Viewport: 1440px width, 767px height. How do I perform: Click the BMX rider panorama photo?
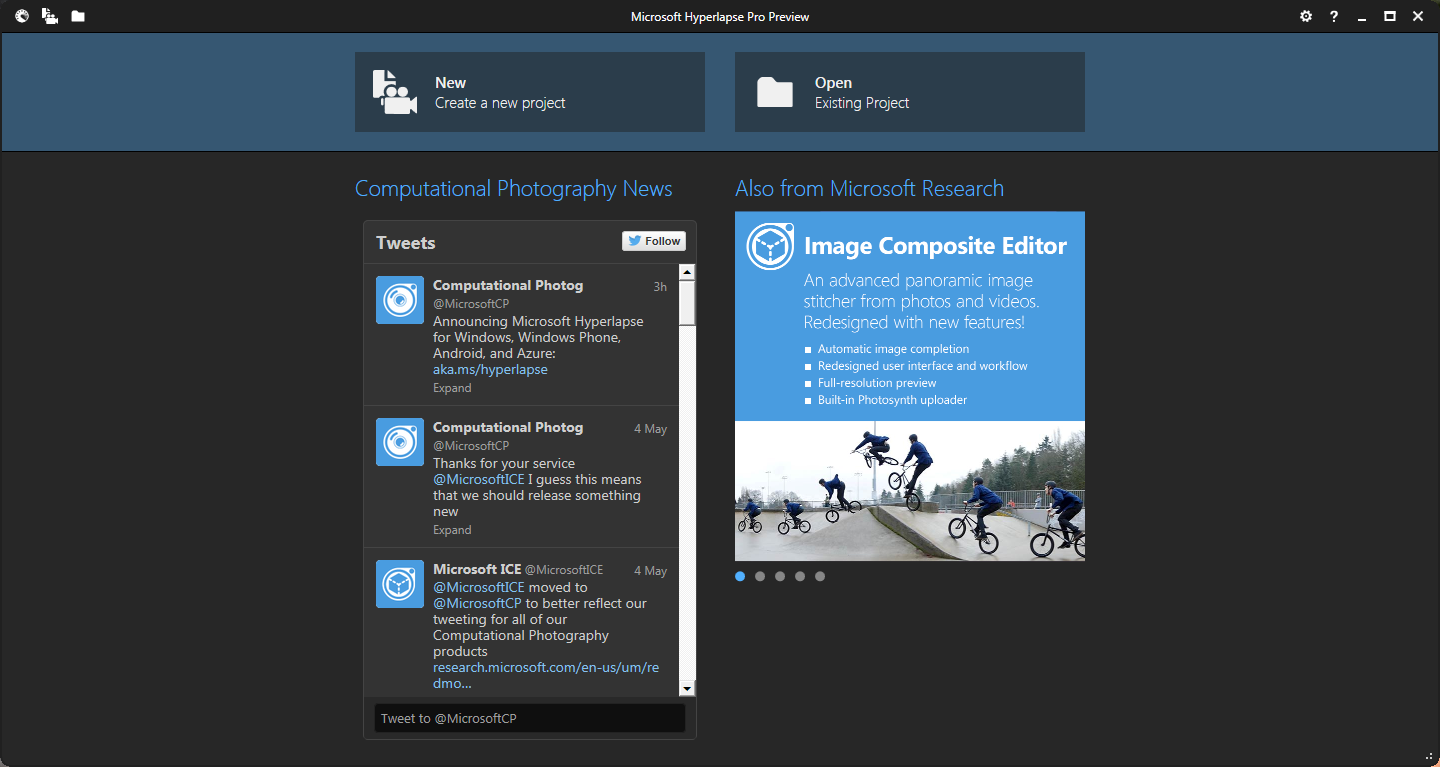[910, 491]
